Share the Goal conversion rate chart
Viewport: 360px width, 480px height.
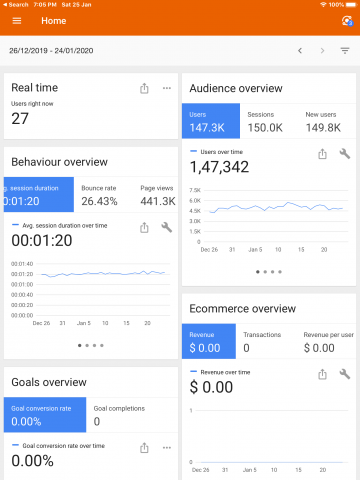(144, 448)
